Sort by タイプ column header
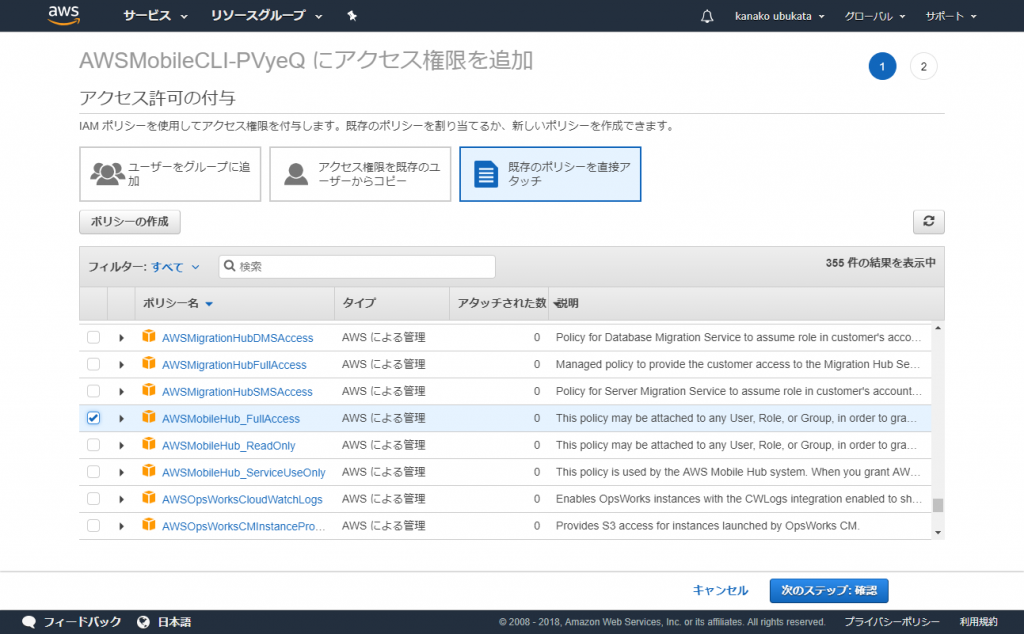The width and height of the screenshot is (1024, 634). [x=359, y=303]
